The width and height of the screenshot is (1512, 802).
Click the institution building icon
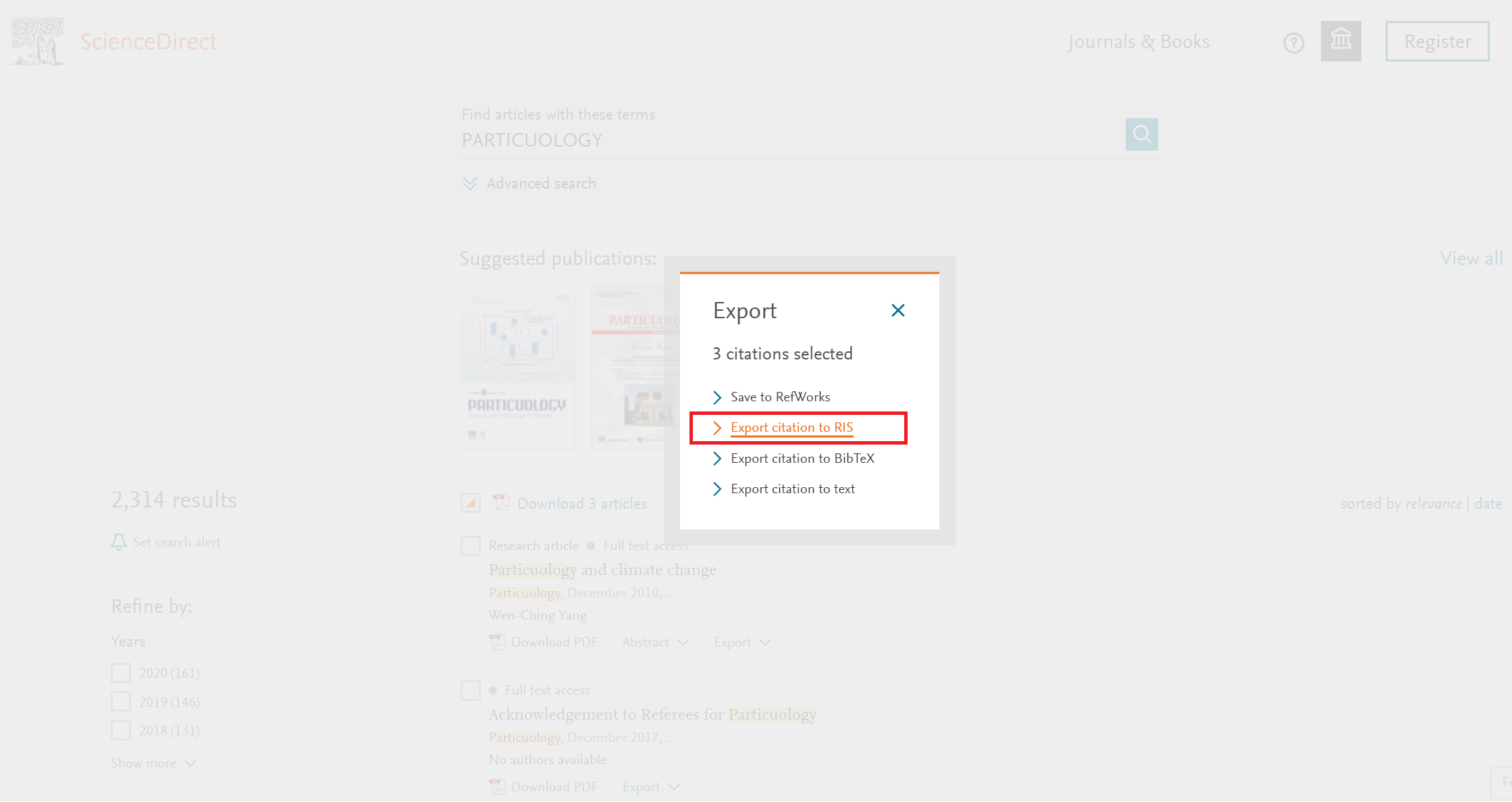pos(1340,41)
